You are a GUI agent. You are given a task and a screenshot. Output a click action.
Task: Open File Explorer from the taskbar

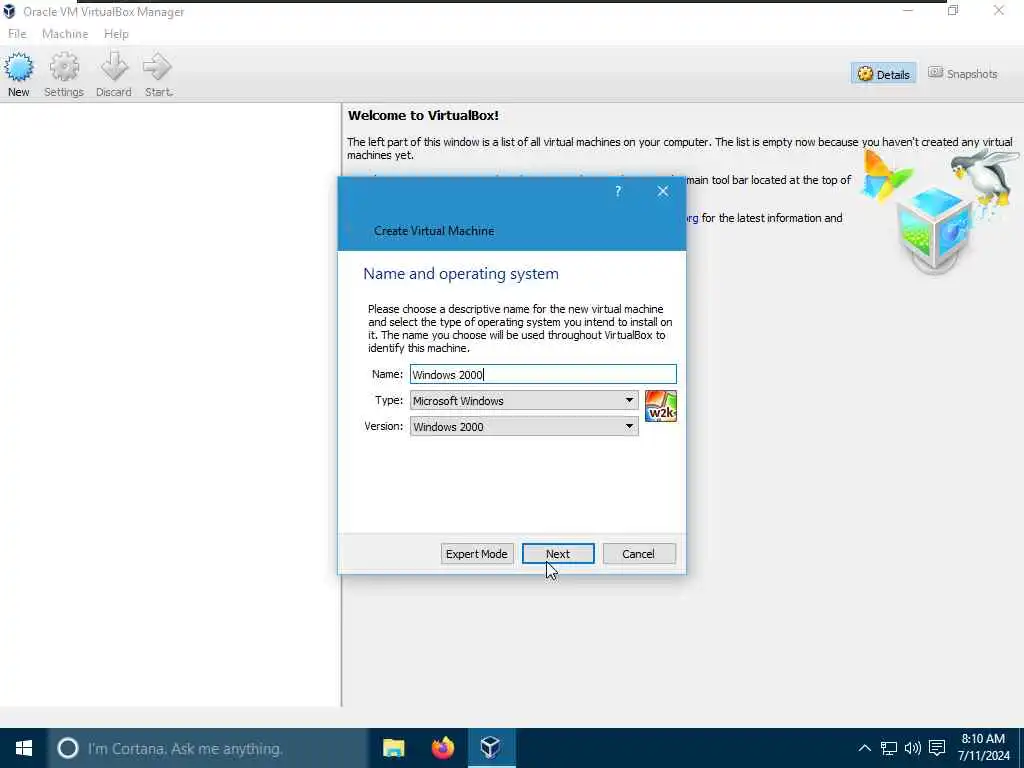click(394, 748)
